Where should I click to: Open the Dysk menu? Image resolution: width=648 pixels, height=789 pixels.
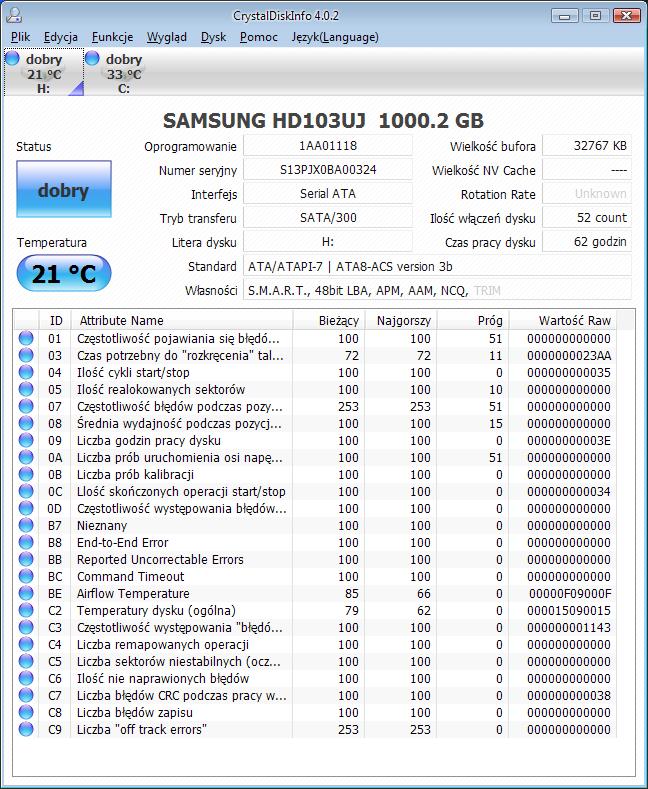(213, 37)
